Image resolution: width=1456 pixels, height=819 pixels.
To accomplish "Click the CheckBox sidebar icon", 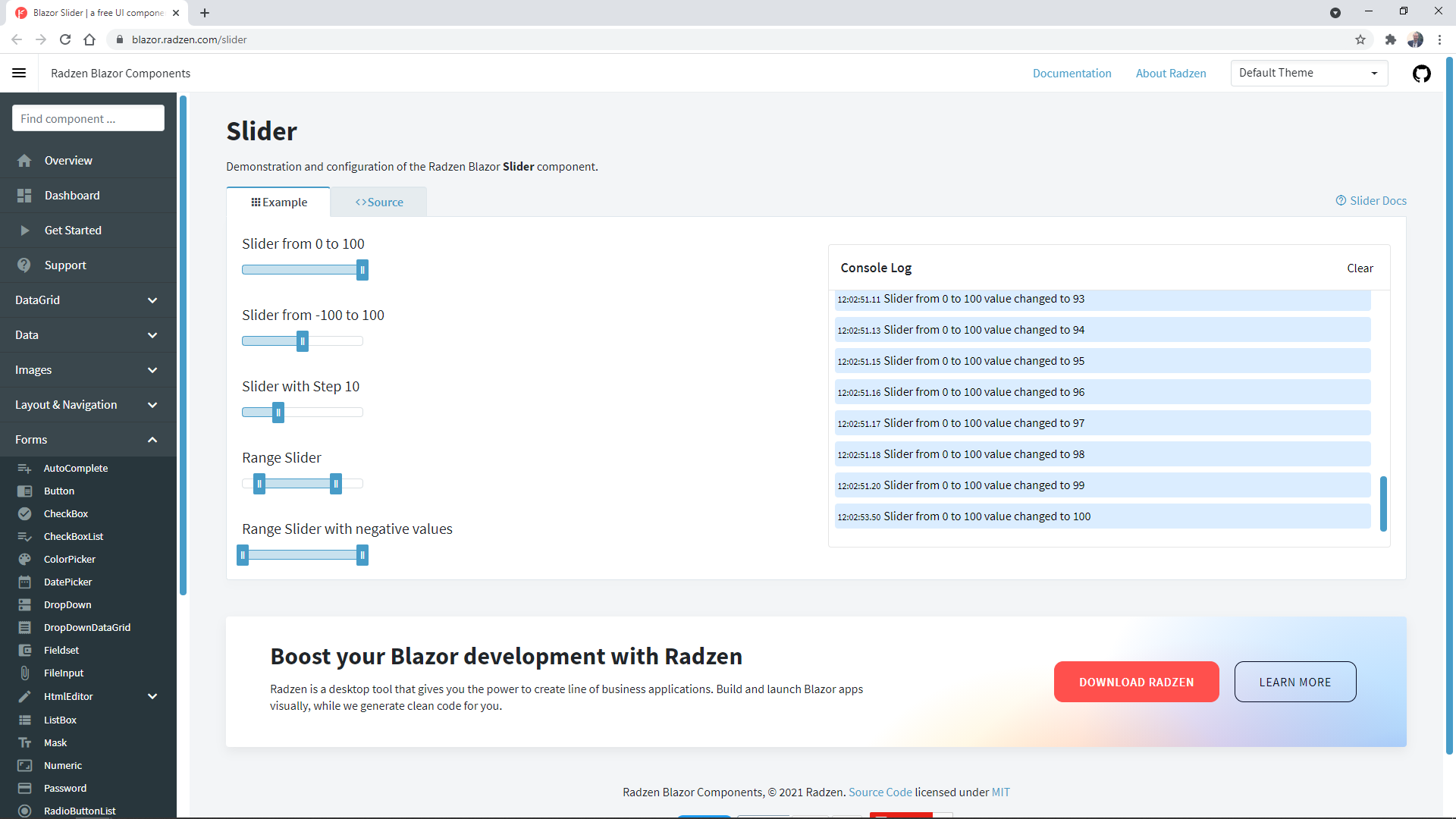I will 25,513.
